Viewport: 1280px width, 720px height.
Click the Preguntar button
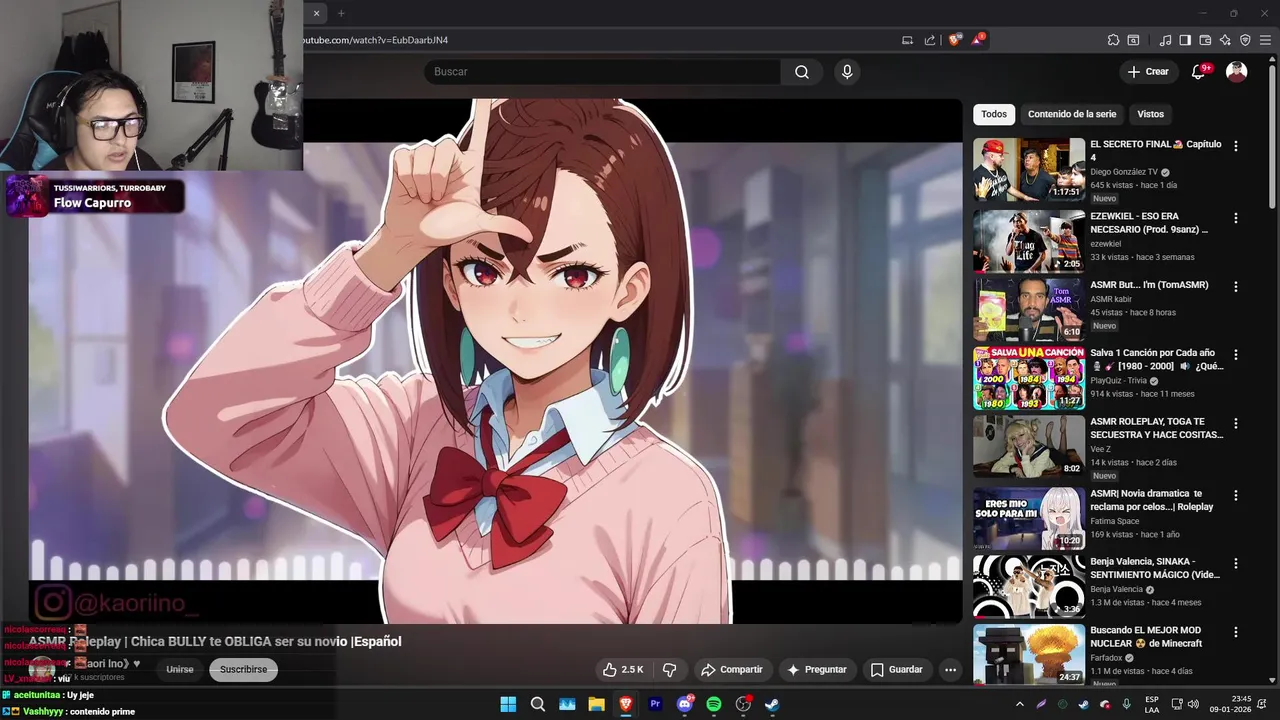tap(817, 670)
